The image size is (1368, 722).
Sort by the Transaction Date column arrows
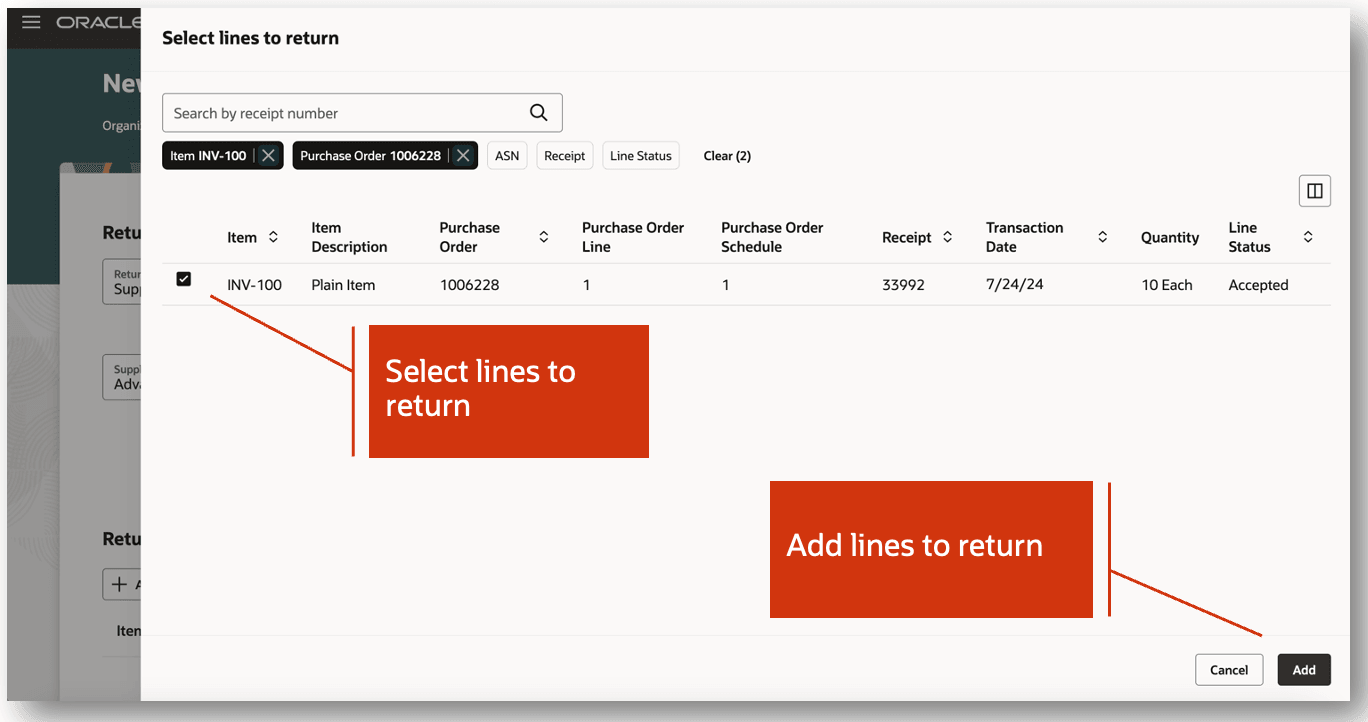(1103, 237)
